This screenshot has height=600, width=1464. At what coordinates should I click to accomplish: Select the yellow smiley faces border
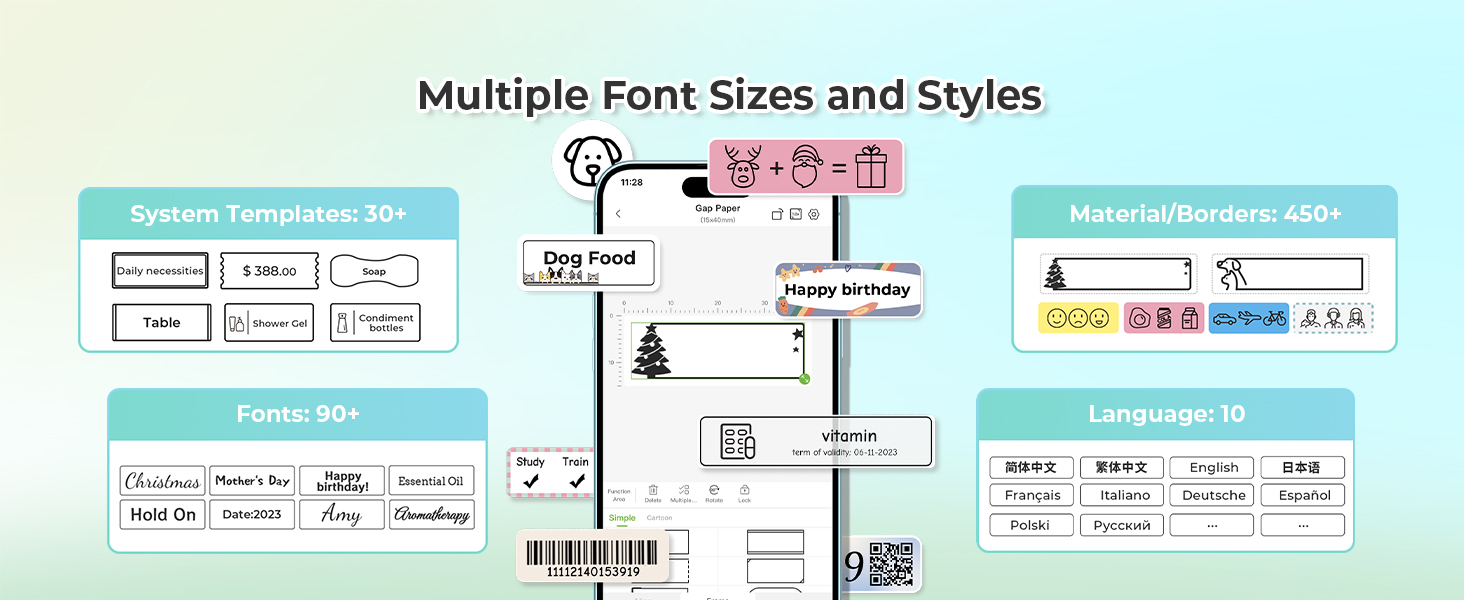(1078, 318)
